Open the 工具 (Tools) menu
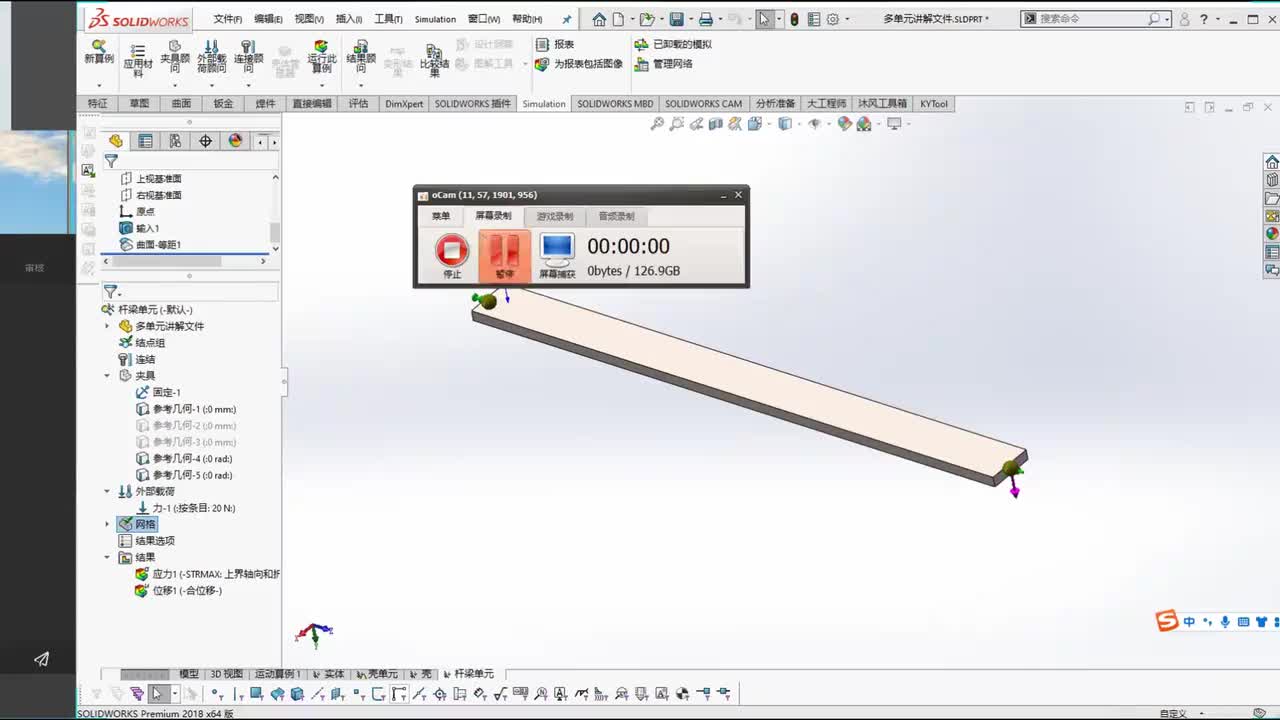 pos(388,19)
